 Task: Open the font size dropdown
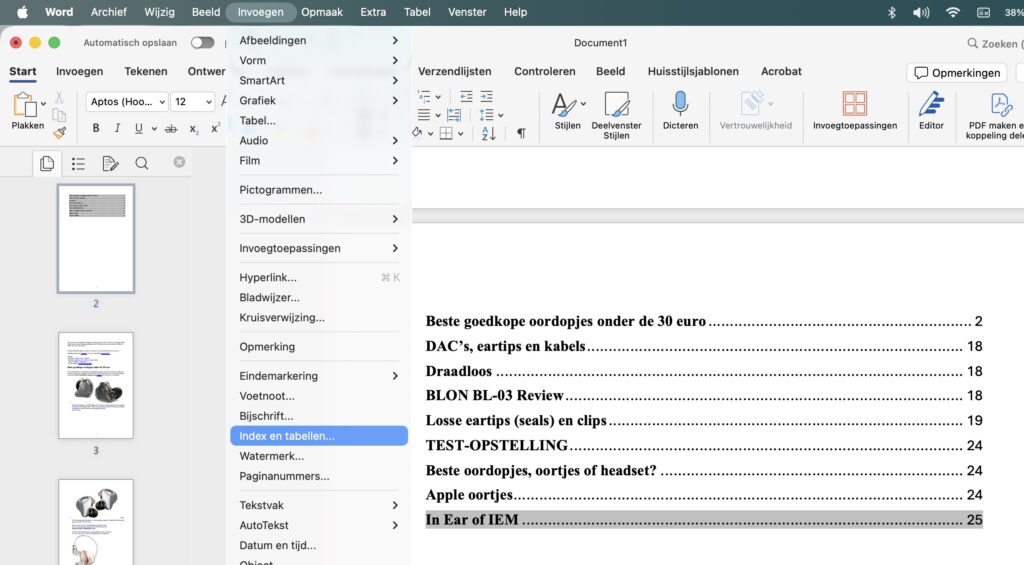(x=208, y=102)
